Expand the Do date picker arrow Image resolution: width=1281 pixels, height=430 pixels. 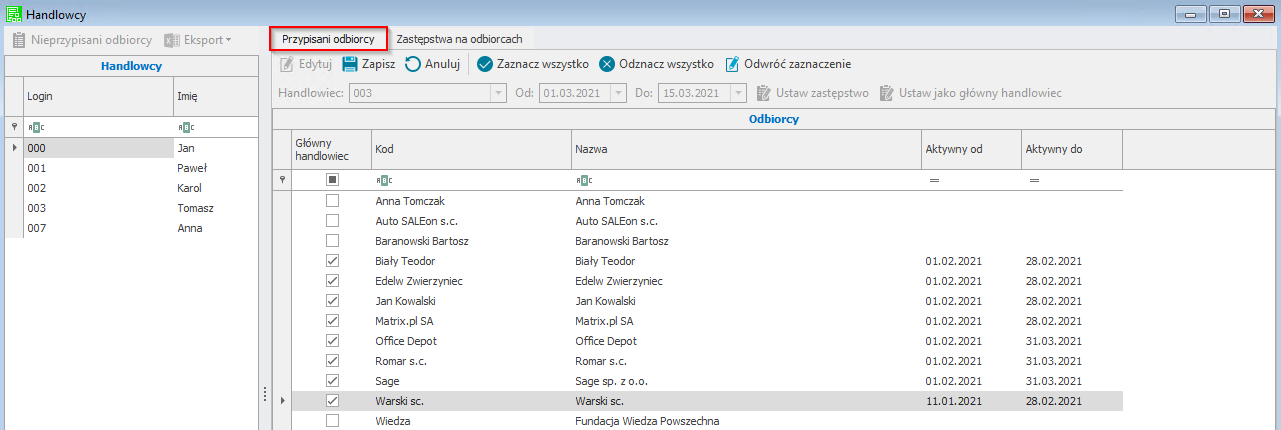(x=738, y=93)
